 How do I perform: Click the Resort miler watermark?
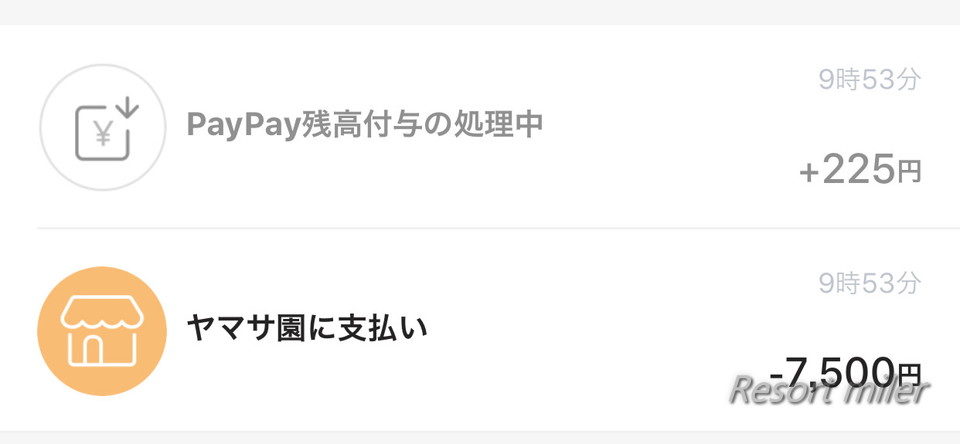point(830,390)
